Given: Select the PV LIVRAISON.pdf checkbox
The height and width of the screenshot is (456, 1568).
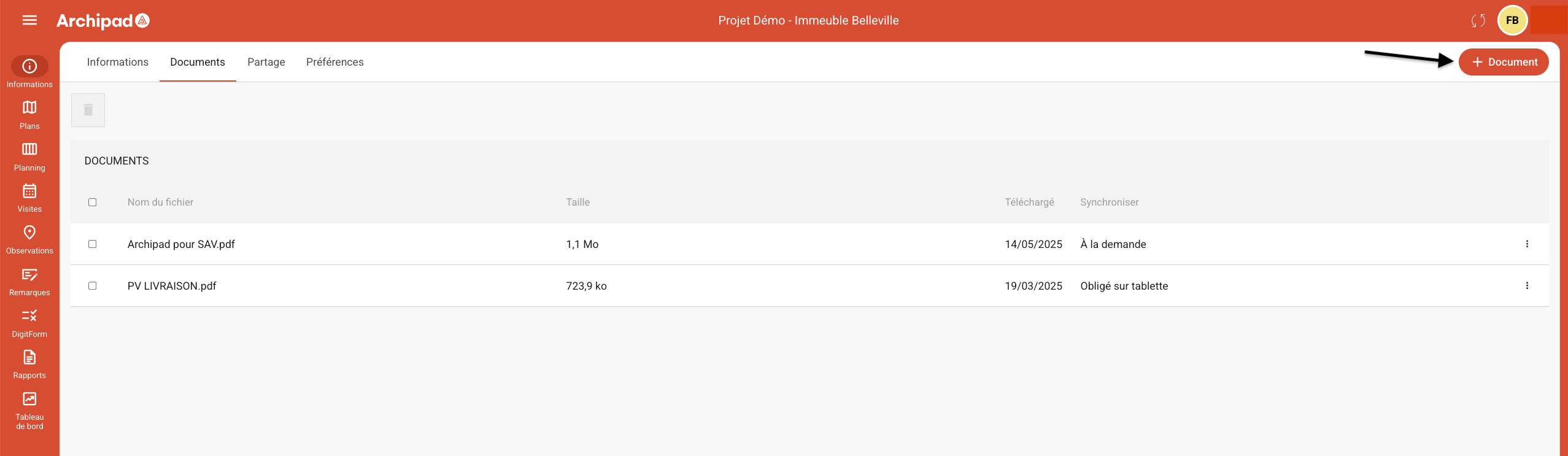Looking at the screenshot, I should tap(93, 286).
